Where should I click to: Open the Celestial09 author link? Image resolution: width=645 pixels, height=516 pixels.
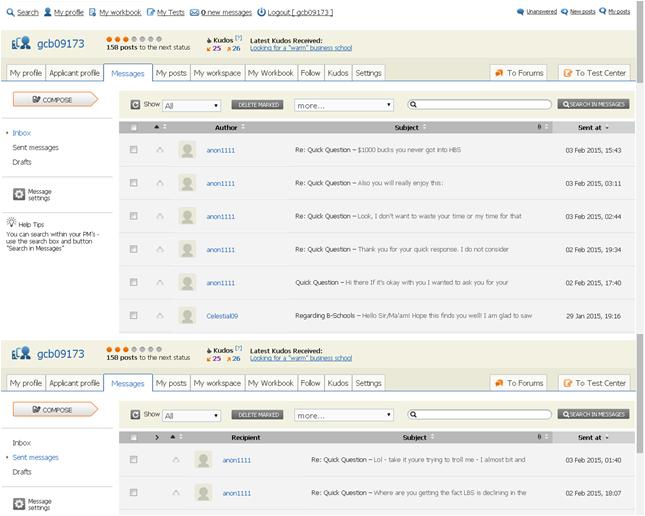coord(222,316)
